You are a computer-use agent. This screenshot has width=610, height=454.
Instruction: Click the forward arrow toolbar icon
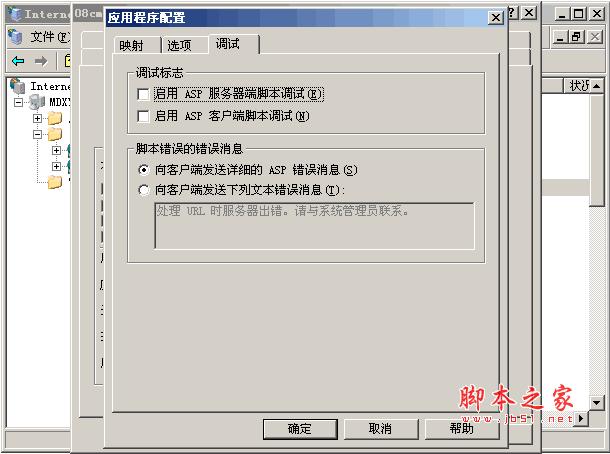(x=41, y=61)
